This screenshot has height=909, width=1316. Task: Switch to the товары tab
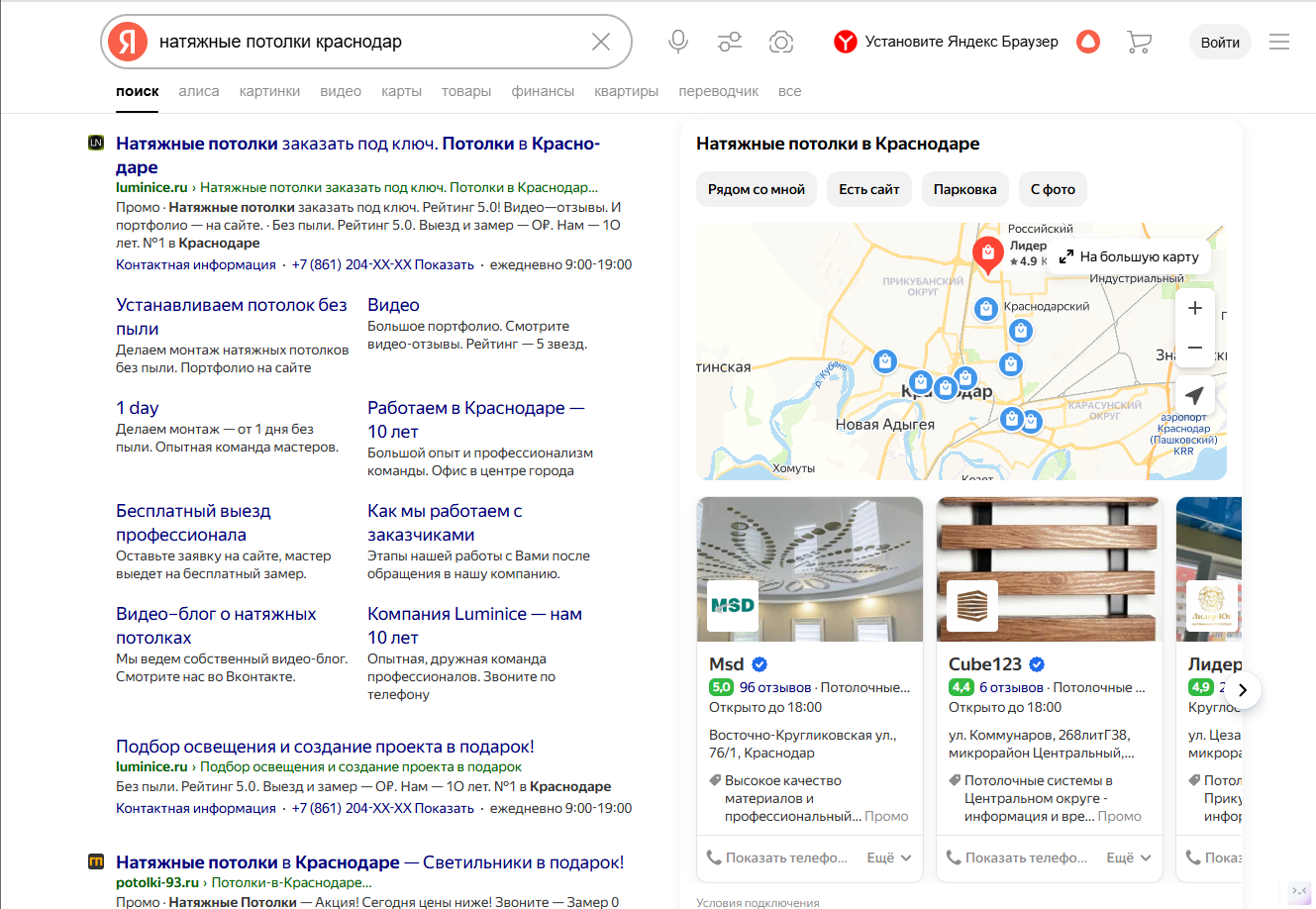point(466,91)
